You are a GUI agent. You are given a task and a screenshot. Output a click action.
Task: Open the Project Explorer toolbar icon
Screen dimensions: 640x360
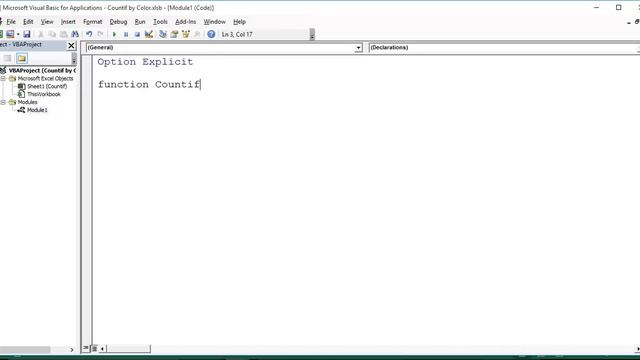162,34
